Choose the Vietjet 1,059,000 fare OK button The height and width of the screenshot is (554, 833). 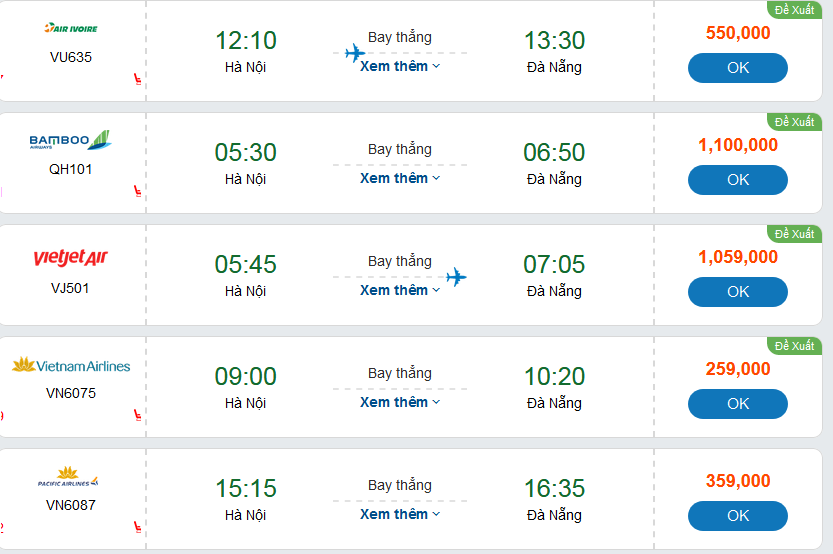[737, 292]
